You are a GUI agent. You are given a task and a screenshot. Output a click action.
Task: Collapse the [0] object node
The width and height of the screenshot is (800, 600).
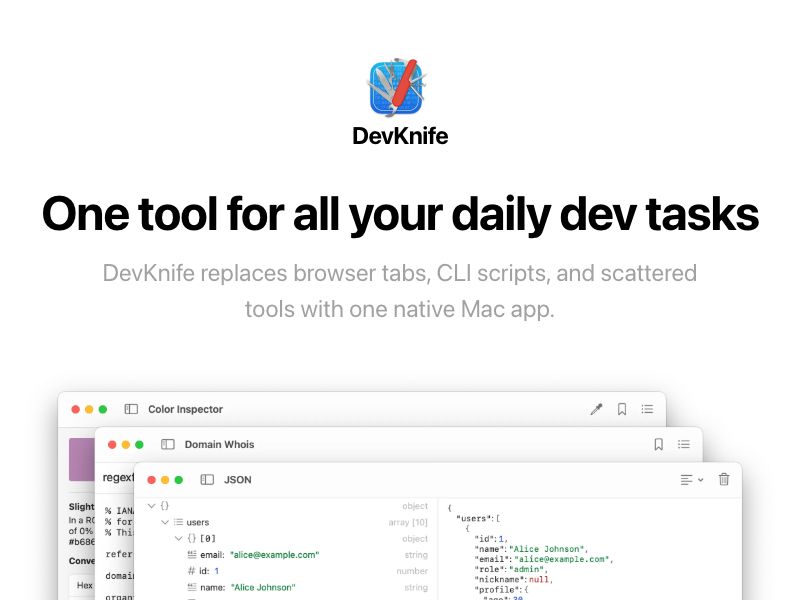pos(178,537)
